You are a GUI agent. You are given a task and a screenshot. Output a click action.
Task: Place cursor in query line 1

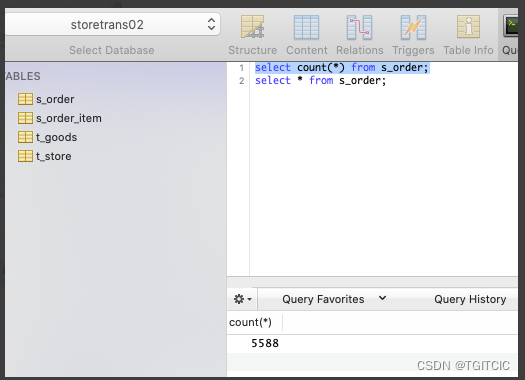pyautogui.click(x=342, y=68)
